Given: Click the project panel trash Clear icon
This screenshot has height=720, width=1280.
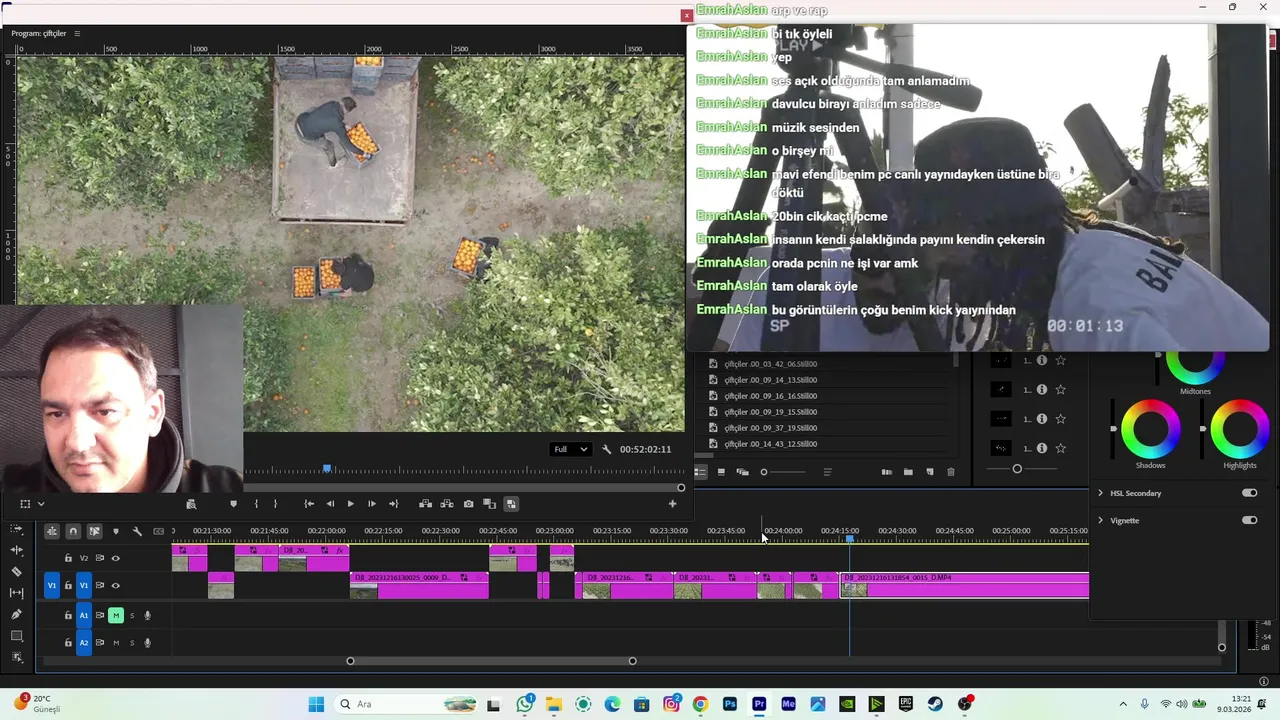Looking at the screenshot, I should [x=951, y=472].
